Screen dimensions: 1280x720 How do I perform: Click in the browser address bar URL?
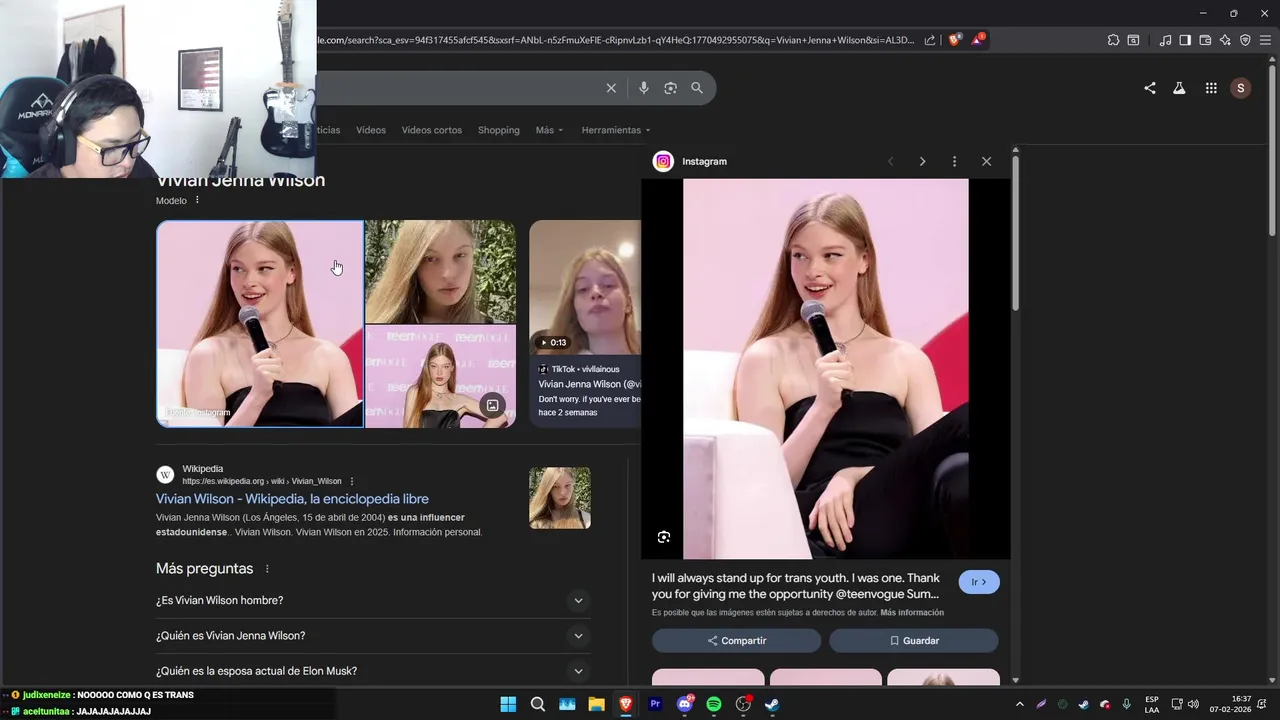615,40
